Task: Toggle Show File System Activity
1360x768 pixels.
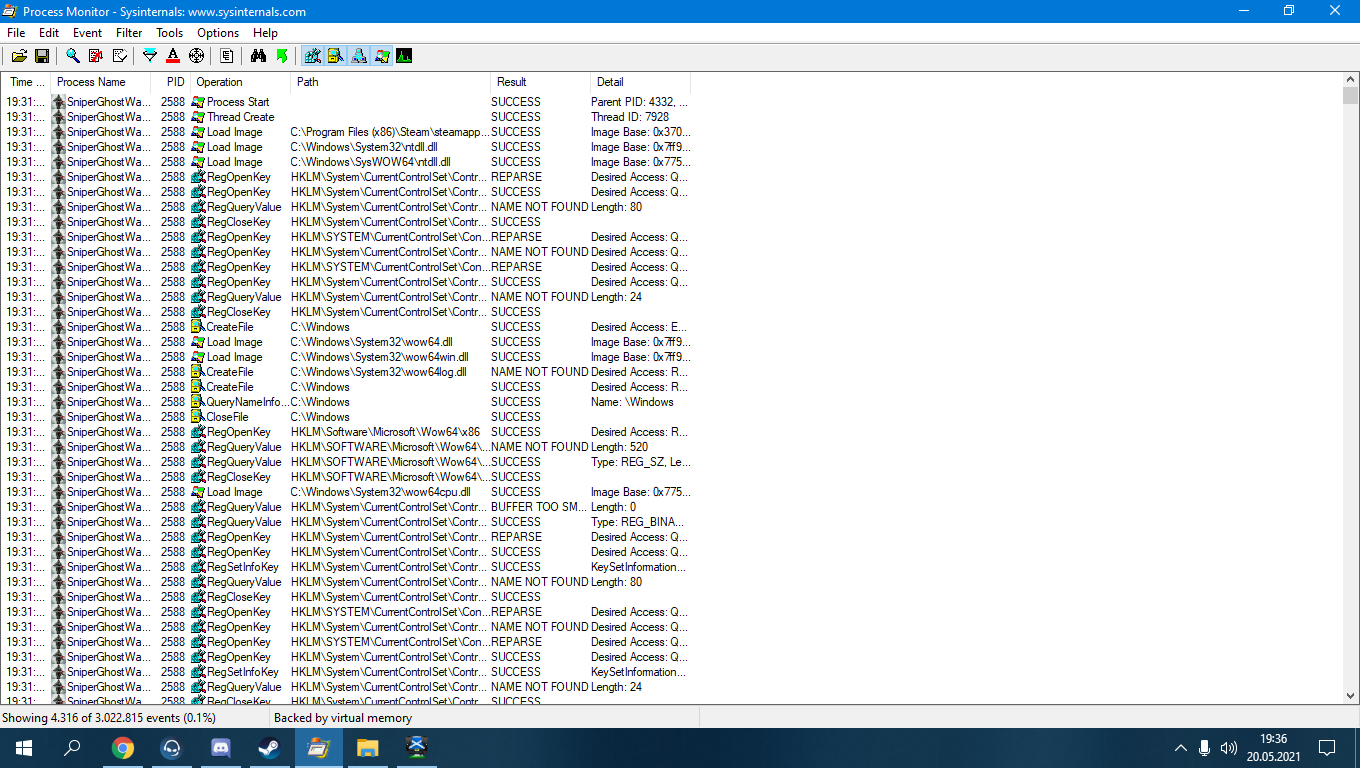Action: click(335, 56)
